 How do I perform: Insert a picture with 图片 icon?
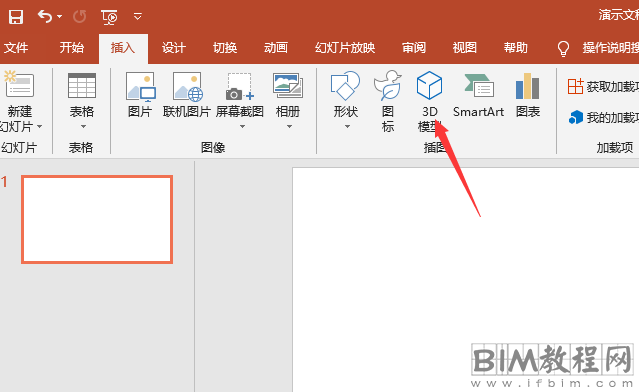(x=140, y=86)
